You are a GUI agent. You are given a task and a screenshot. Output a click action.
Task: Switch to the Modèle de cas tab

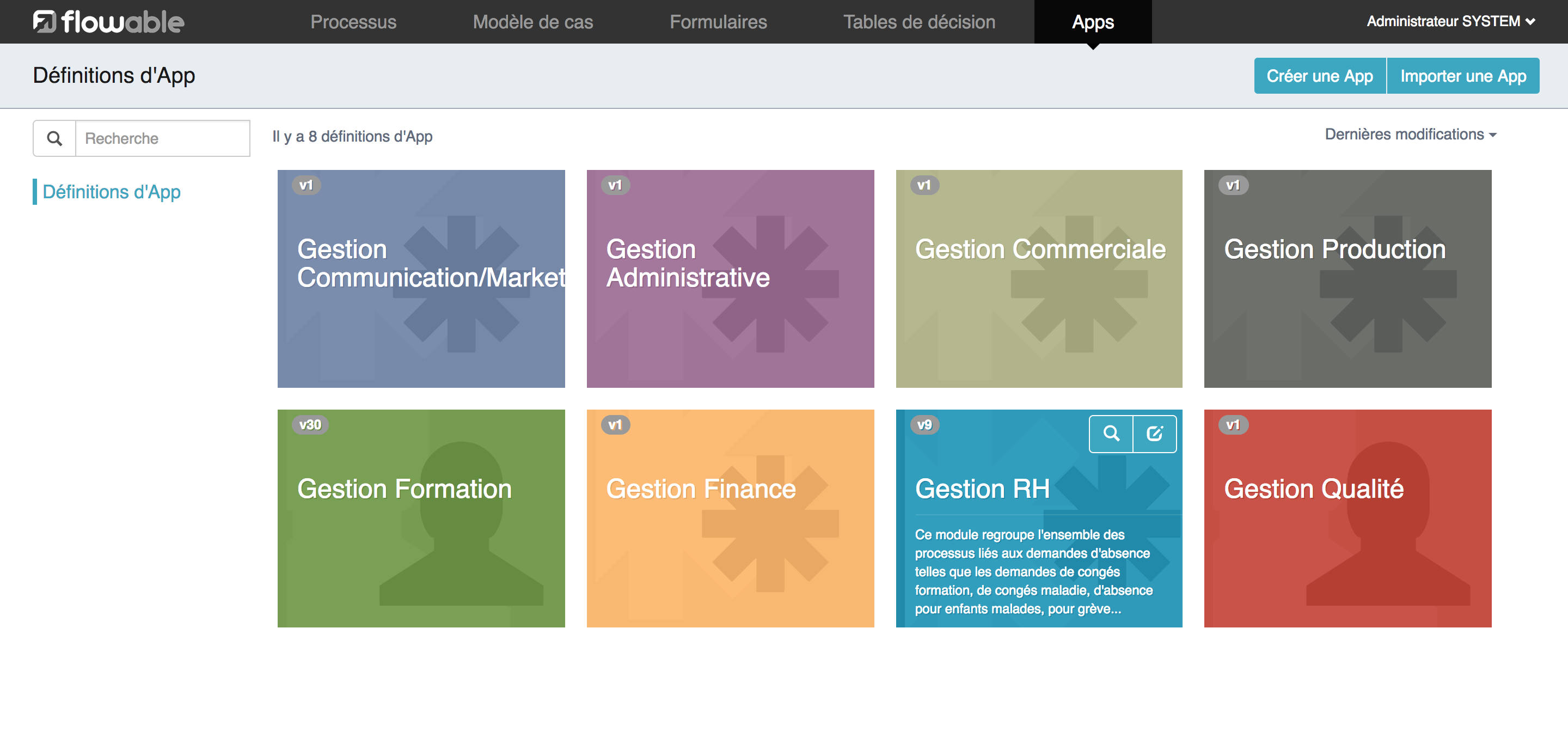click(532, 22)
